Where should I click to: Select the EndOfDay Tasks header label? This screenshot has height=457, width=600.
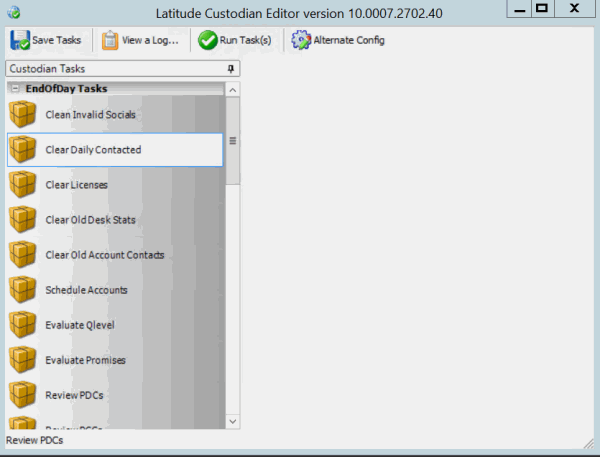(x=66, y=88)
